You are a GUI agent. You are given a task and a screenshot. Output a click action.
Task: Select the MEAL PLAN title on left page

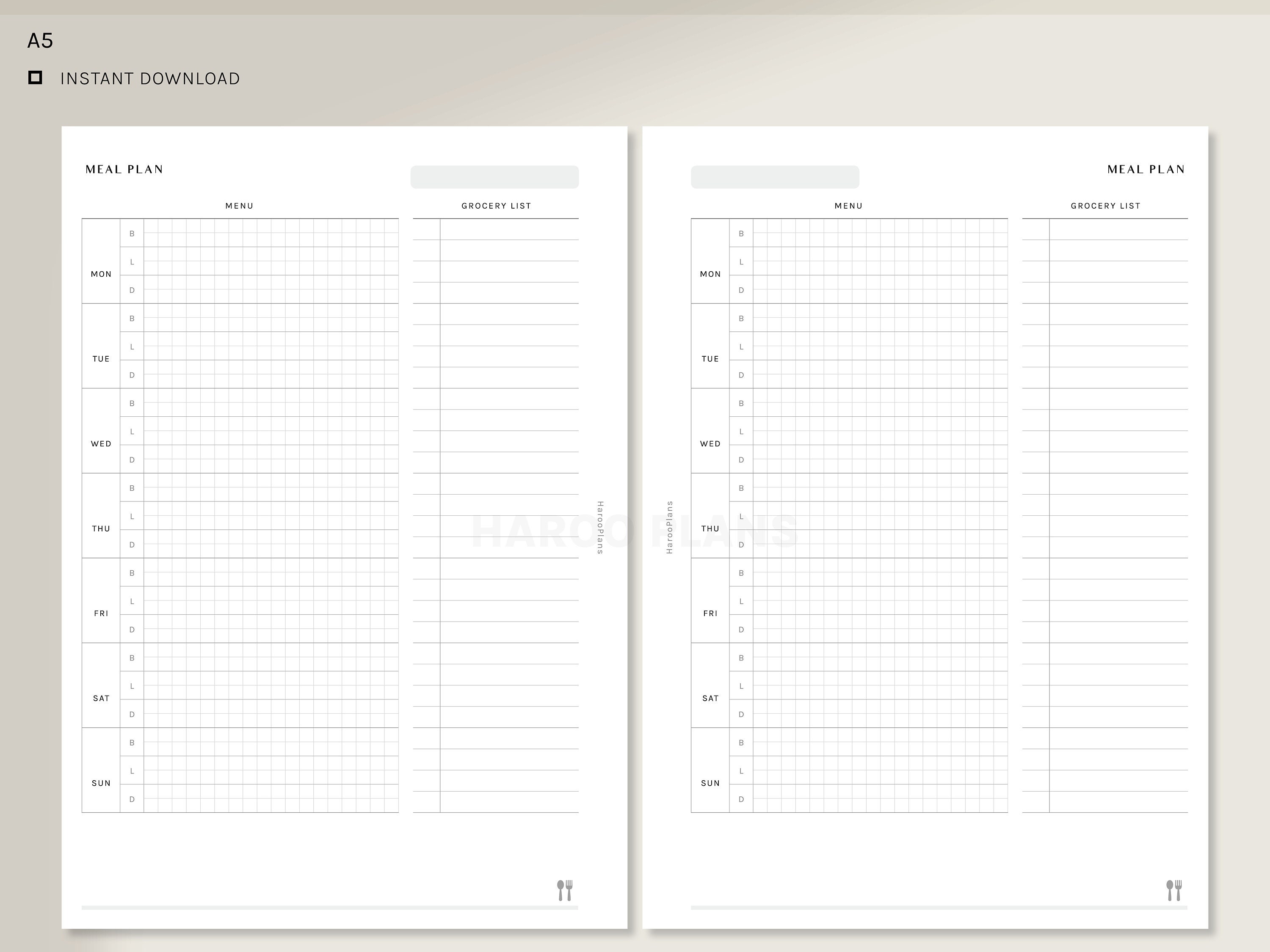pyautogui.click(x=124, y=169)
